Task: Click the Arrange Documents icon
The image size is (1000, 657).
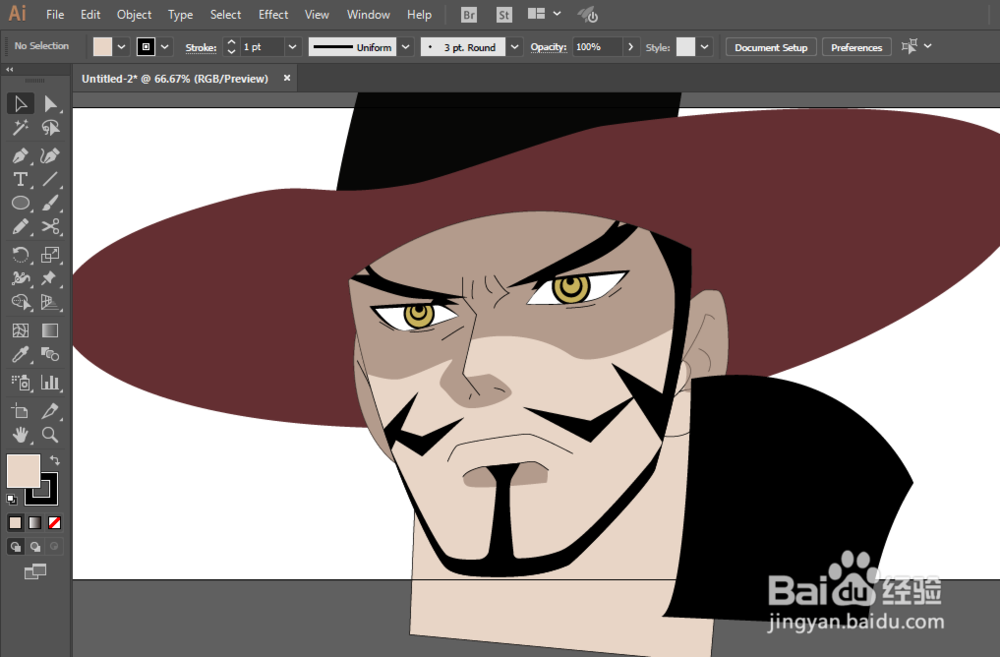Action: click(x=536, y=14)
